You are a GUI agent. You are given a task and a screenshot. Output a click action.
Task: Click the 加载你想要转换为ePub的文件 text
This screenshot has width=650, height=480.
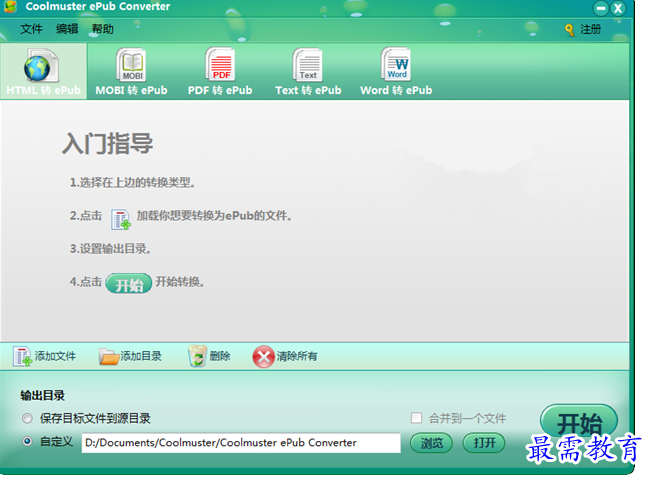point(214,216)
